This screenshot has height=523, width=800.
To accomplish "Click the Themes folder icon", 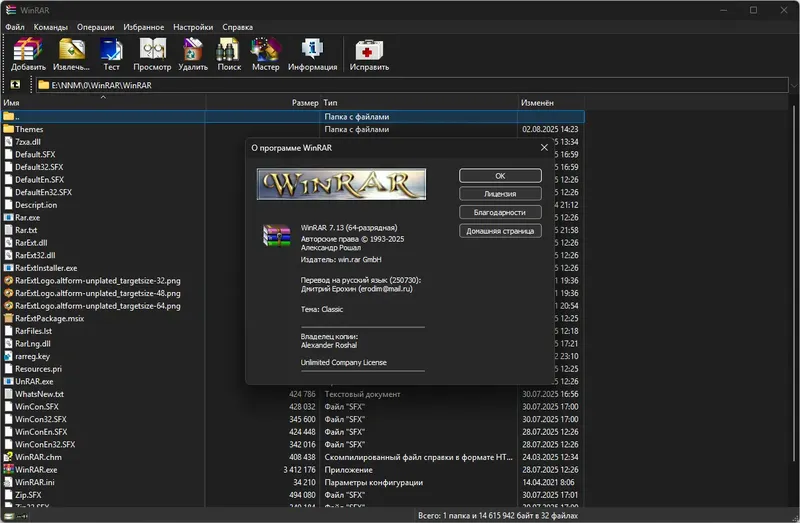I will pyautogui.click(x=8, y=129).
